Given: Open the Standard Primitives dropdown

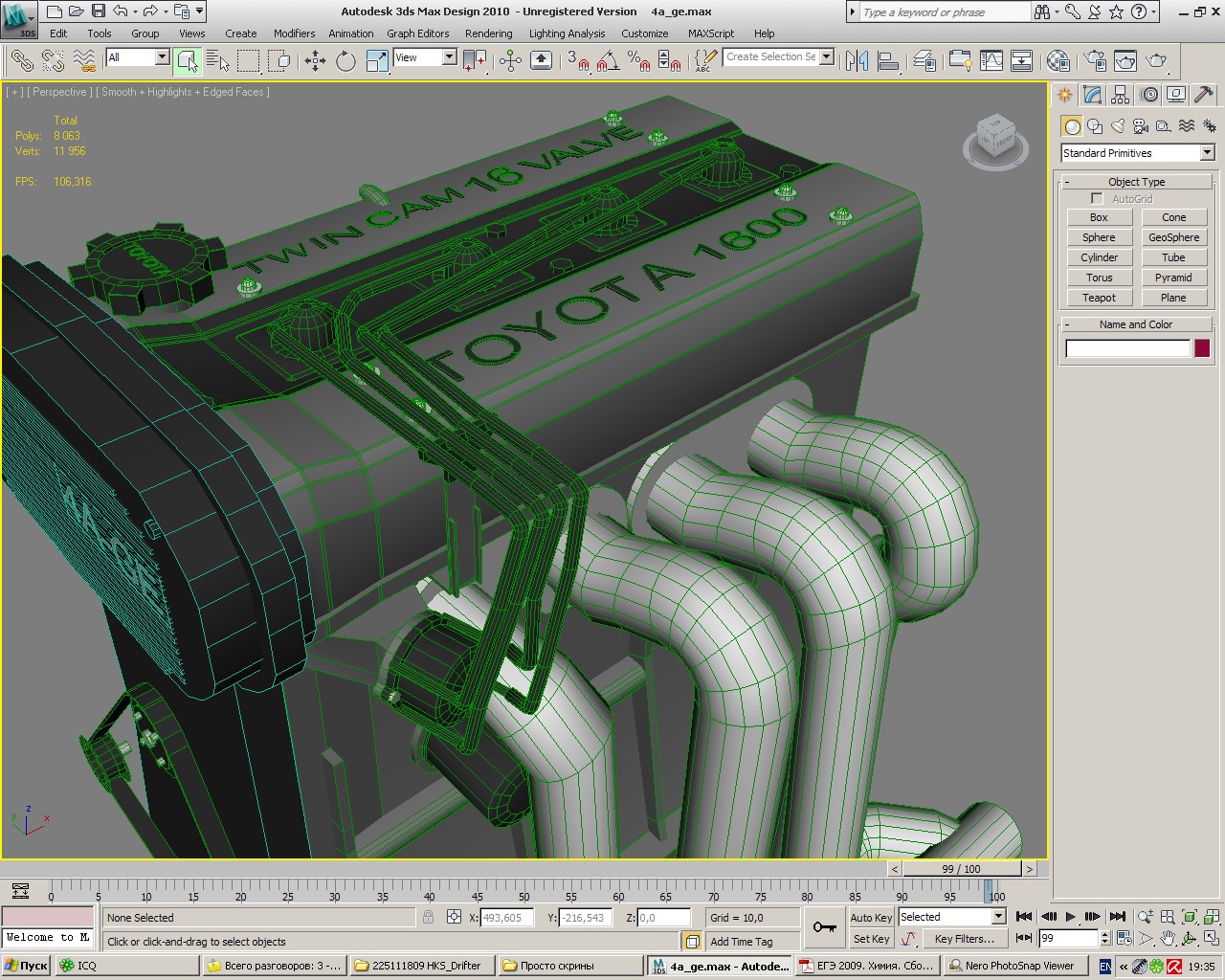Looking at the screenshot, I should pos(1137,153).
